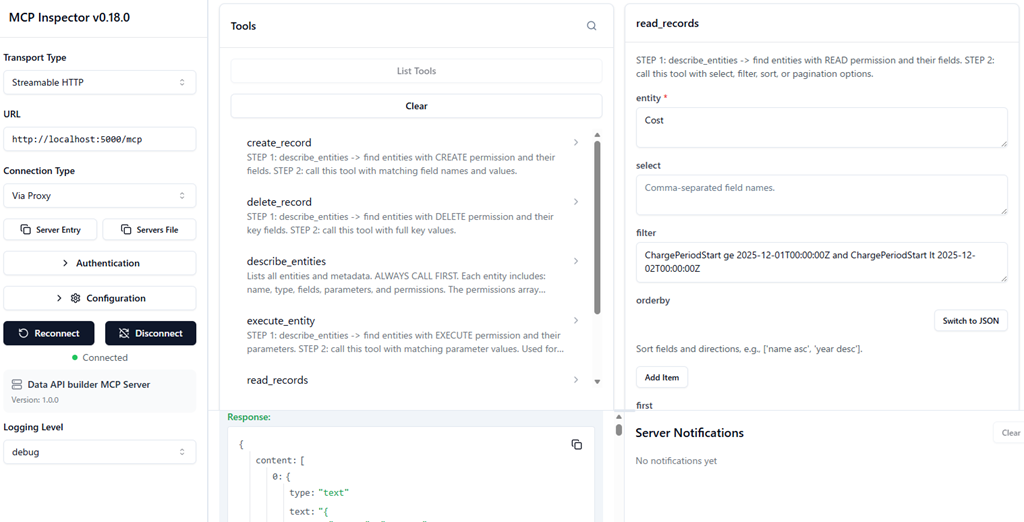1024x522 pixels.
Task: Expand the Configuration section
Action: tap(99, 298)
